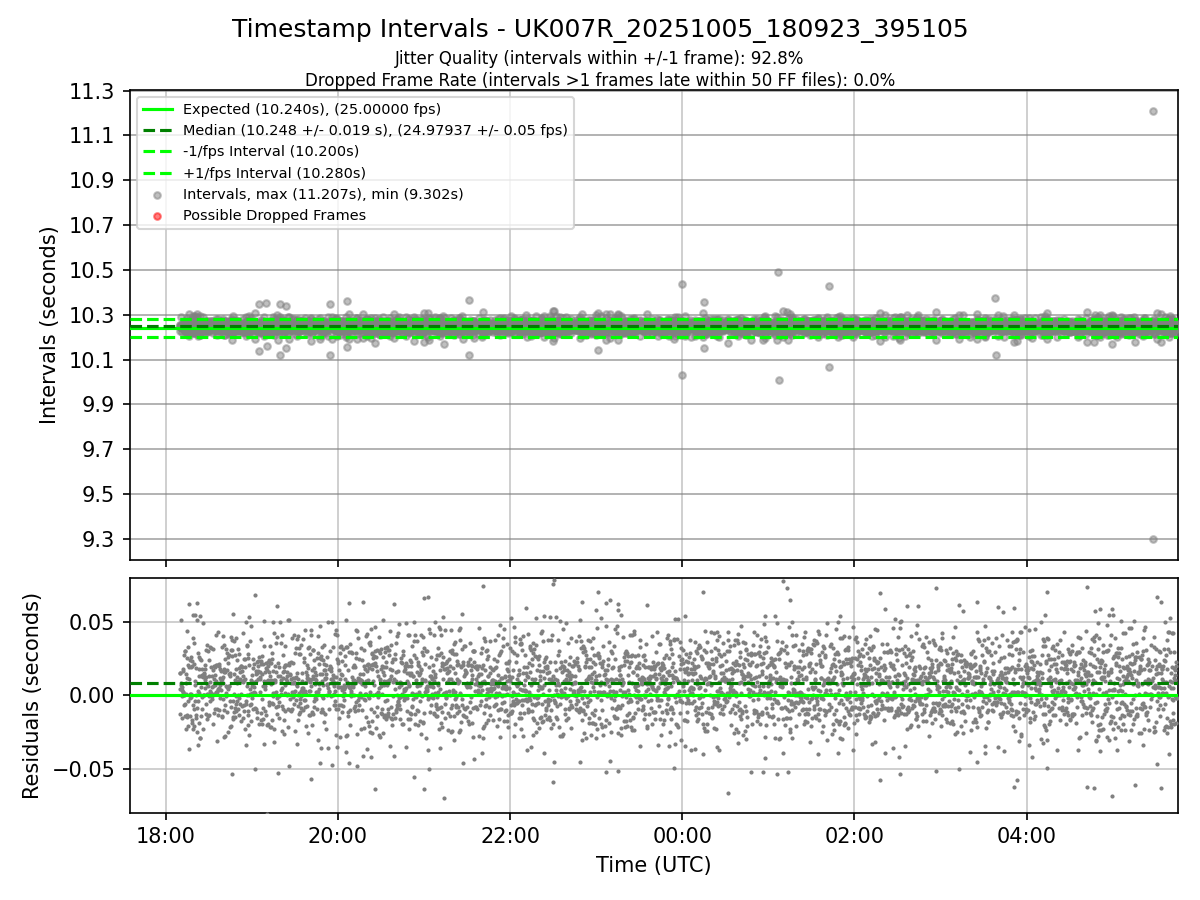Click the 02:00 x-axis tick label
Viewport: 1200px width, 900px height.
854,834
